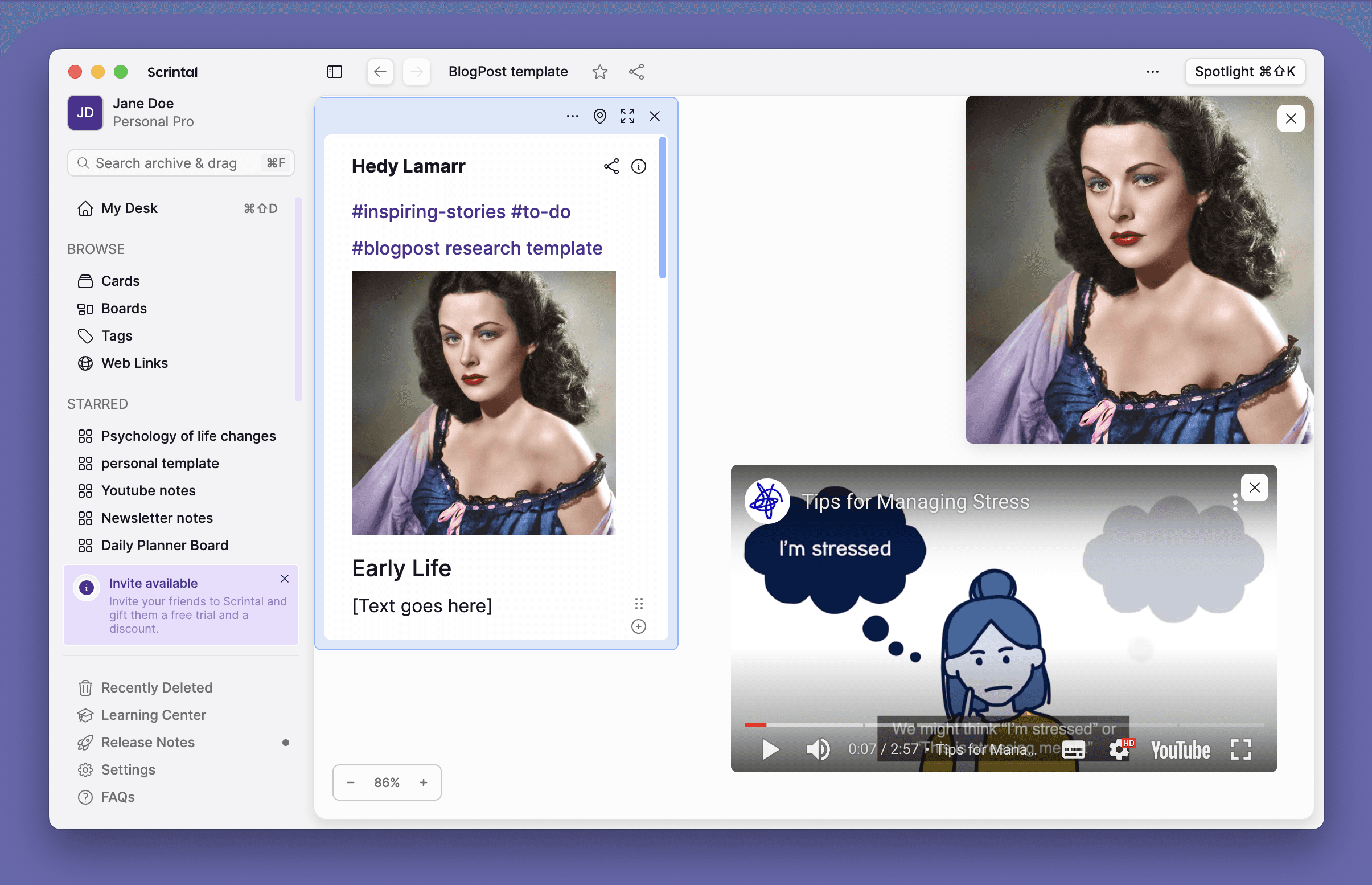This screenshot has width=1372, height=885.
Task: Open the card panel's ellipsis menu
Action: [572, 117]
